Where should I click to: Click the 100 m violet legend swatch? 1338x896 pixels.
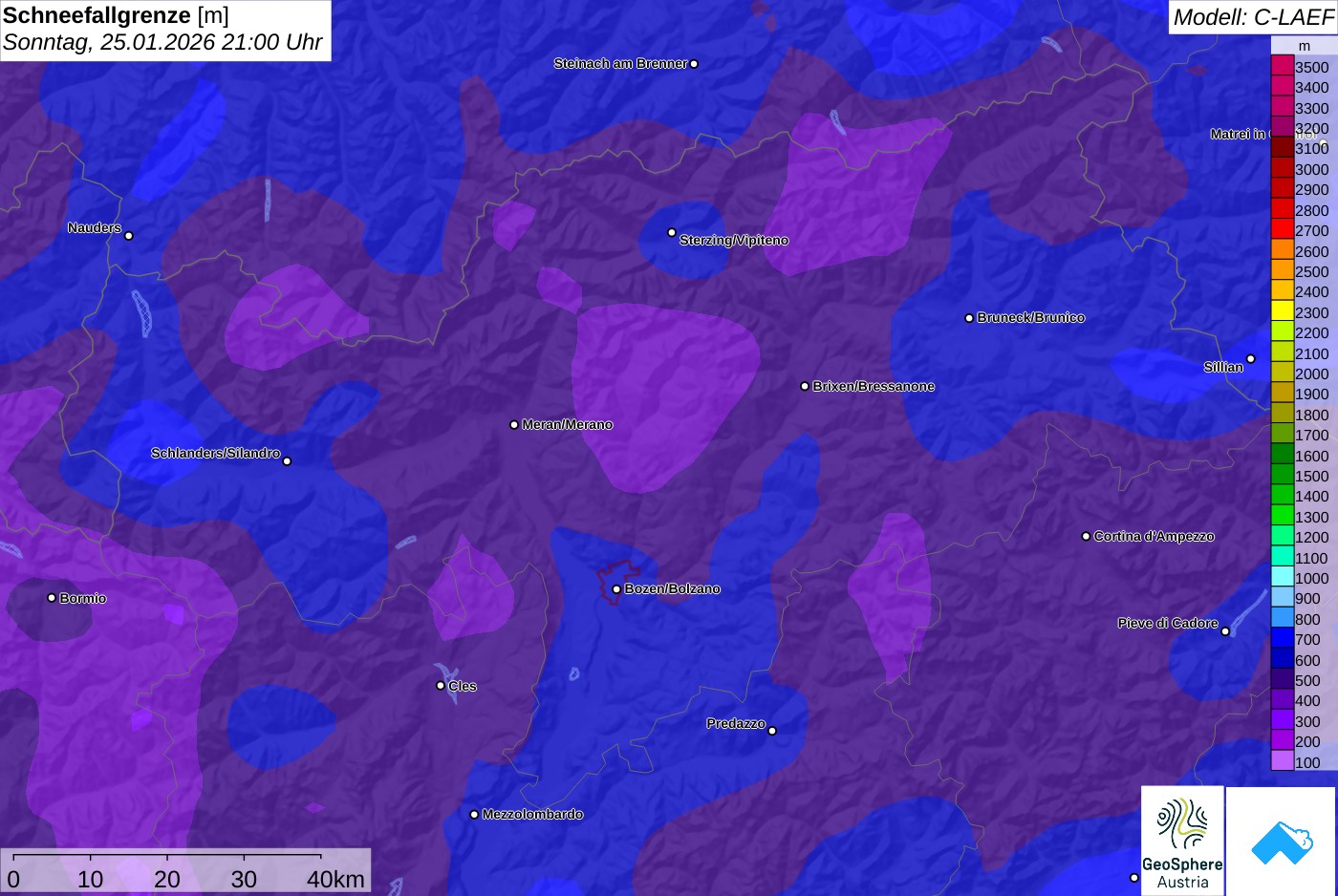point(1282,761)
